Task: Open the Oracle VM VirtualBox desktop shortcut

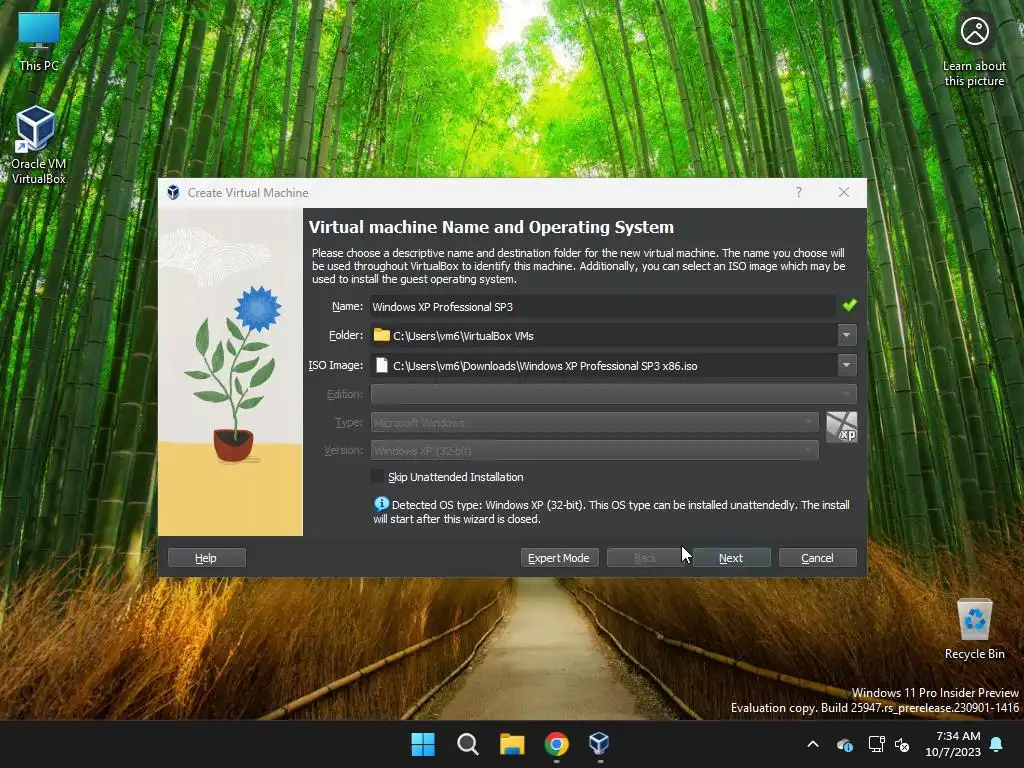Action: [38, 145]
